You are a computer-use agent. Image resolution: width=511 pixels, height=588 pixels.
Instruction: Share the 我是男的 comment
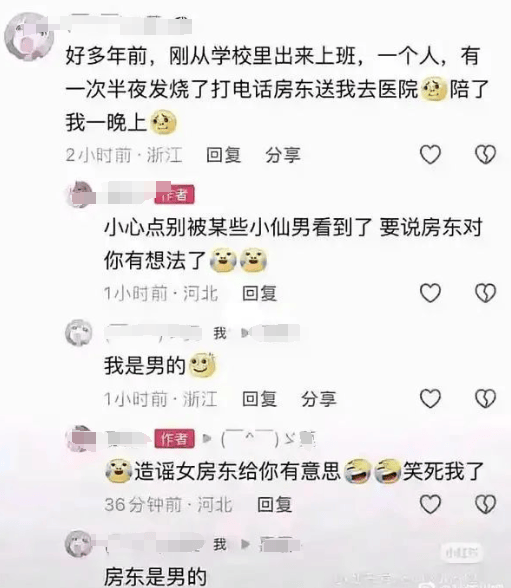pos(319,399)
